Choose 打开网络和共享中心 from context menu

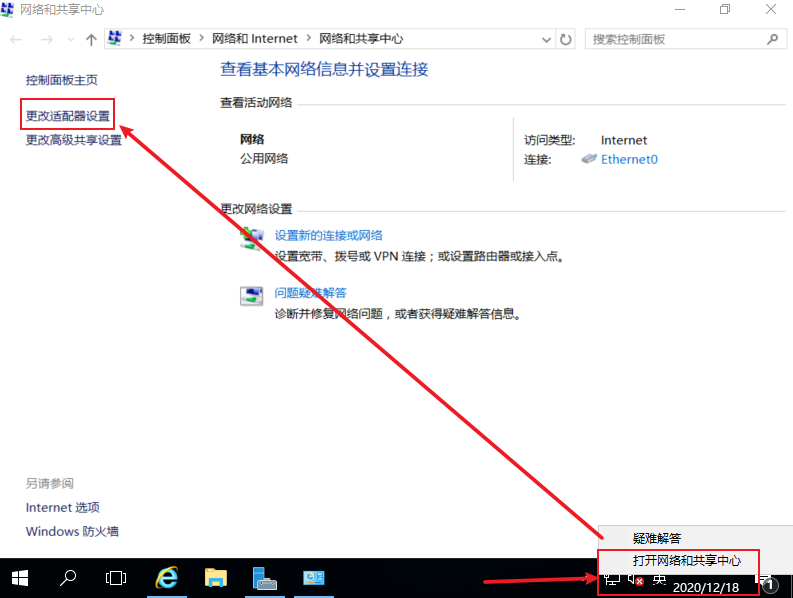point(687,561)
